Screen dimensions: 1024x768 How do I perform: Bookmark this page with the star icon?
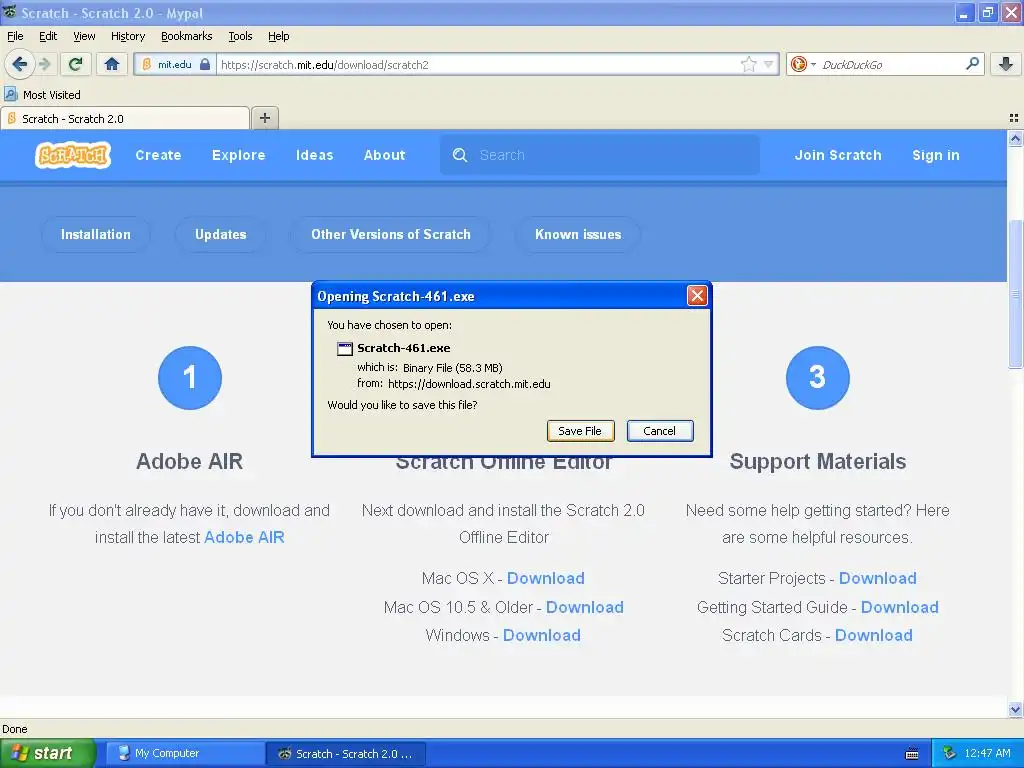[x=748, y=64]
